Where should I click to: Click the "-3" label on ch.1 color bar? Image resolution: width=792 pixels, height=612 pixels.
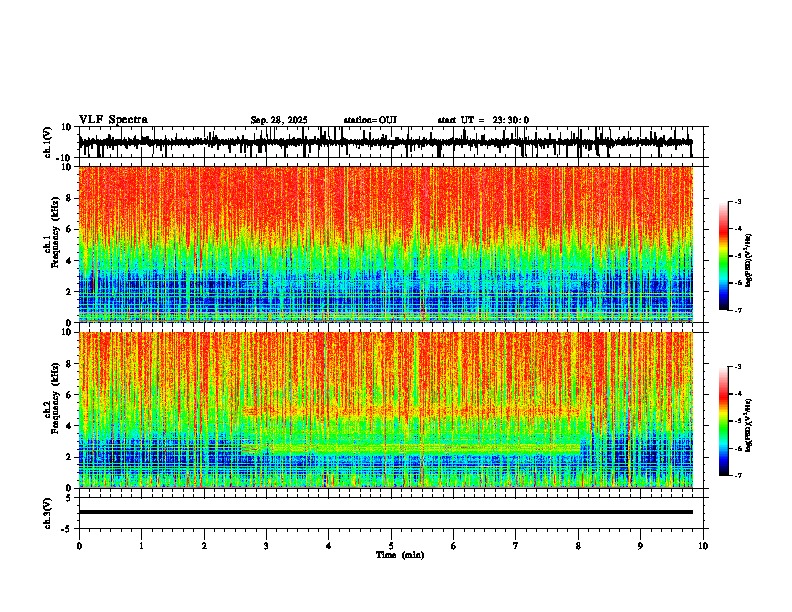pos(738,202)
